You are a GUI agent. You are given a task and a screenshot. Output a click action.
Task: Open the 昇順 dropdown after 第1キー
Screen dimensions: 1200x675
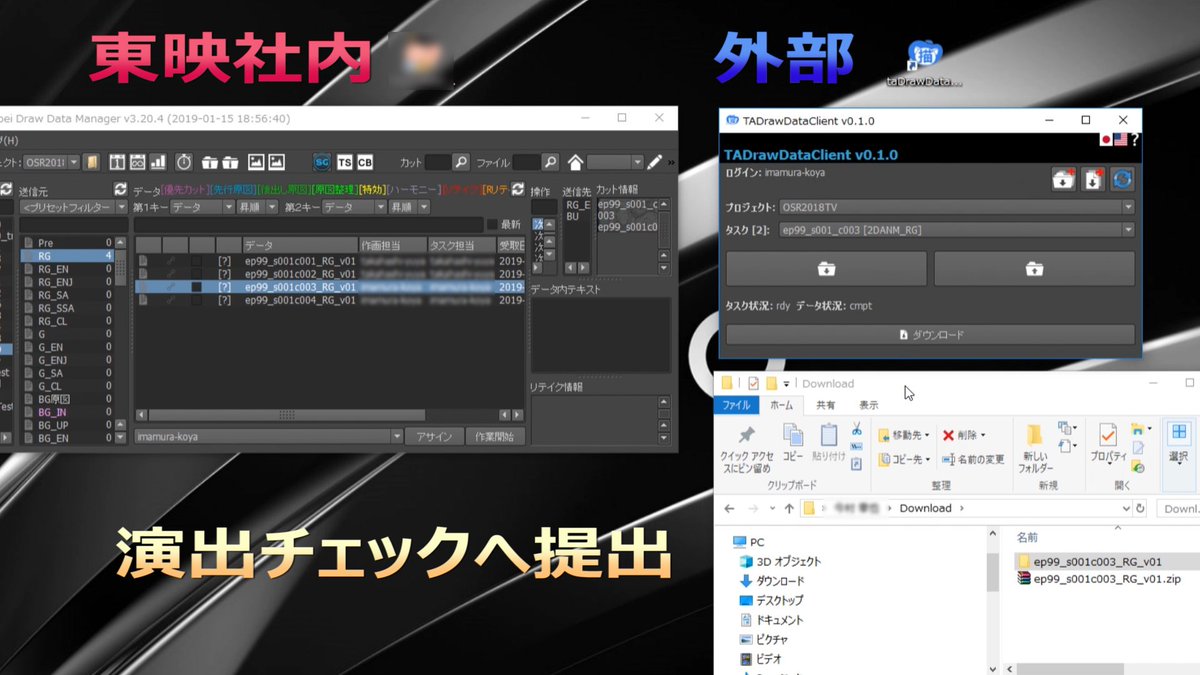pos(259,207)
